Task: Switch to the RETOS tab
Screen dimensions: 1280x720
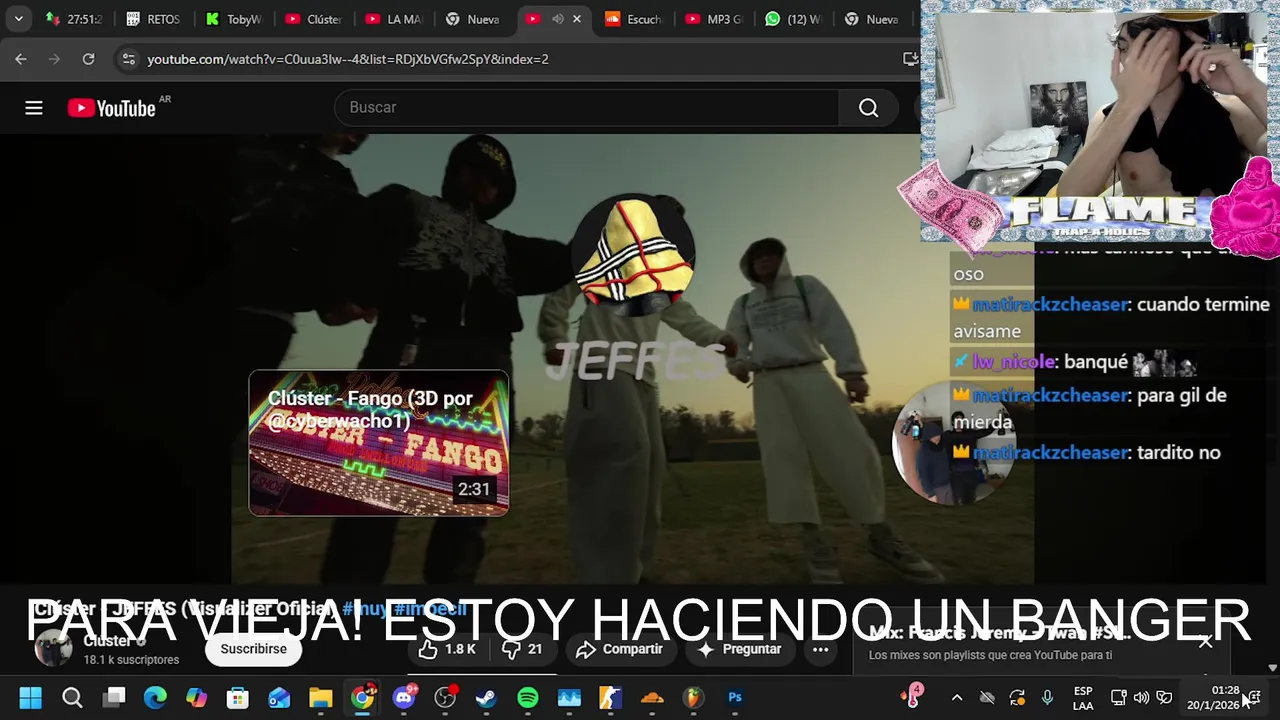Action: tap(154, 19)
